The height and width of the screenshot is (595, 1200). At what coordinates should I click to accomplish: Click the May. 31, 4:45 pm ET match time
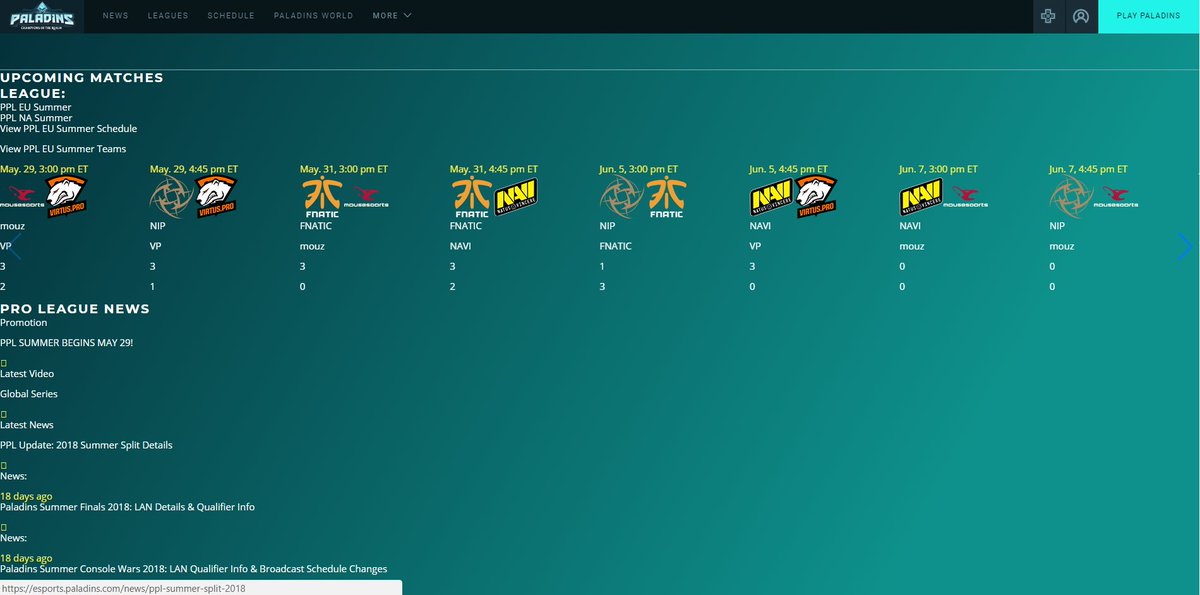coord(494,169)
